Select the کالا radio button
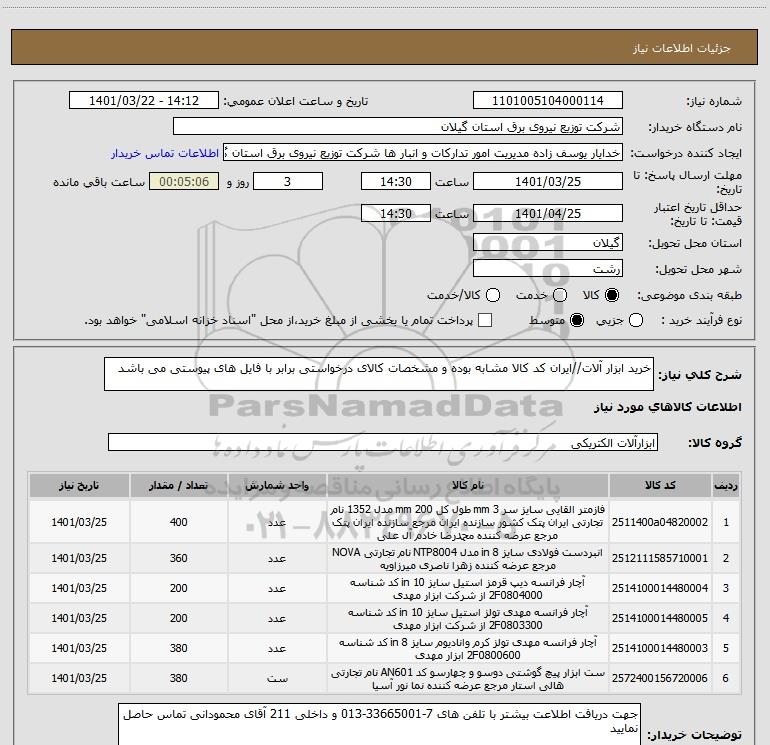This screenshot has width=770, height=745. pyautogui.click(x=612, y=295)
